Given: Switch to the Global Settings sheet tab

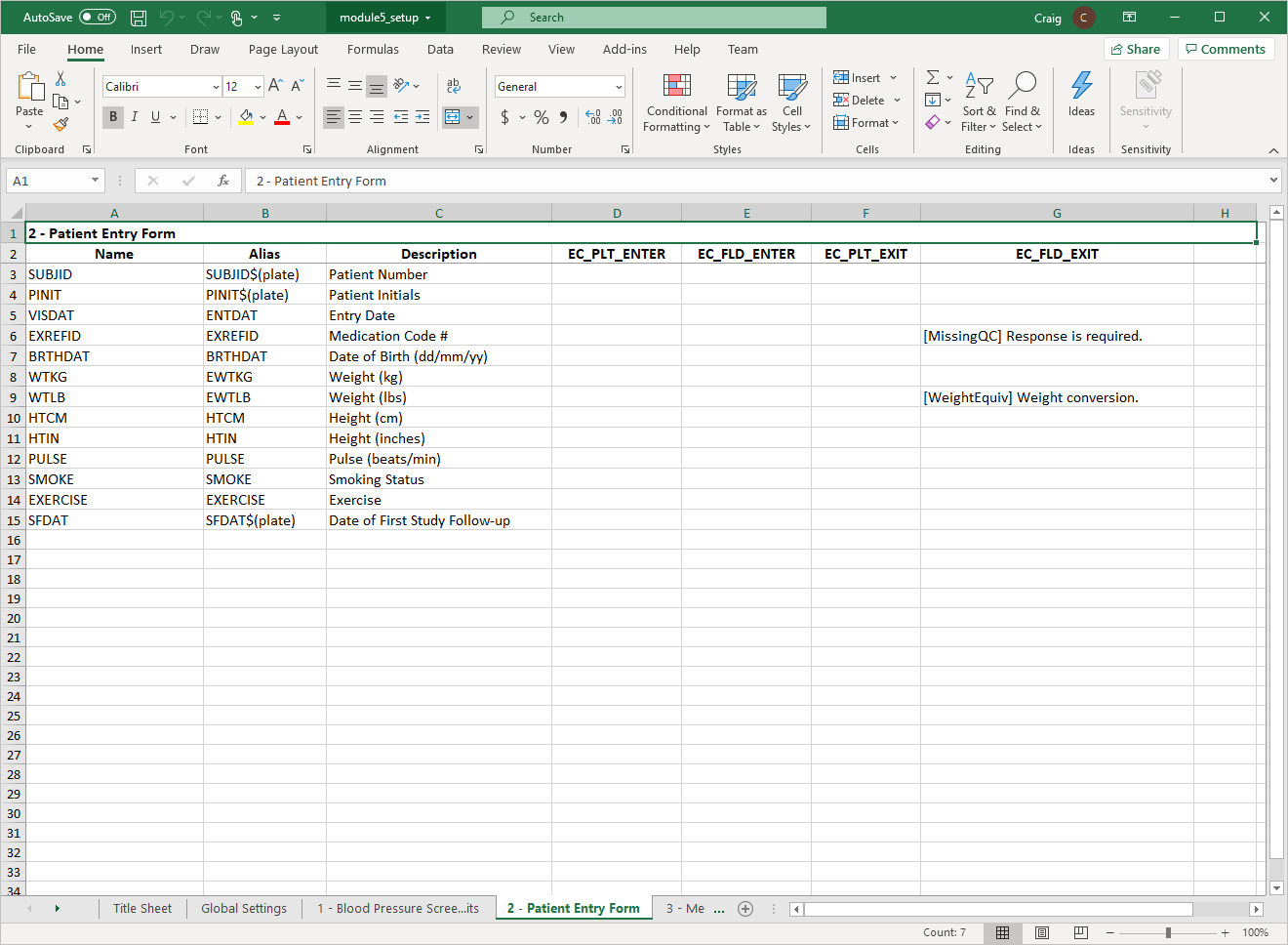Looking at the screenshot, I should (244, 908).
